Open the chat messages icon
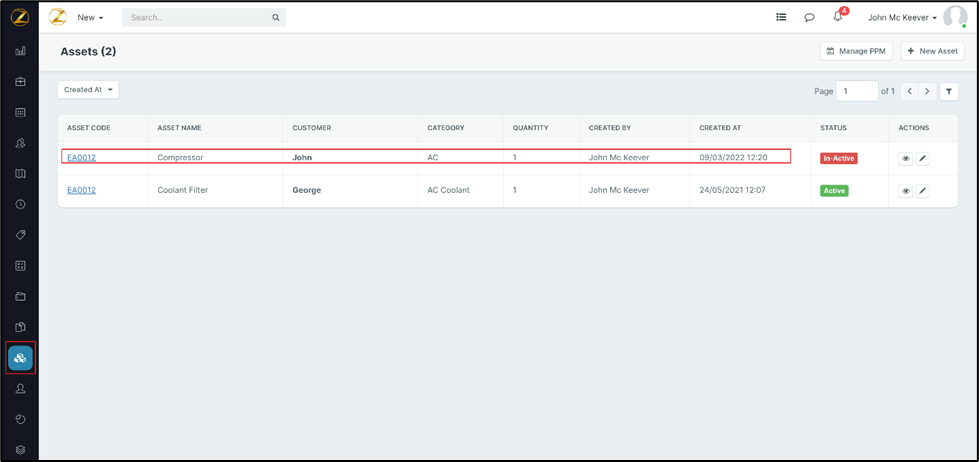Screen dimensions: 979x462 coord(809,17)
